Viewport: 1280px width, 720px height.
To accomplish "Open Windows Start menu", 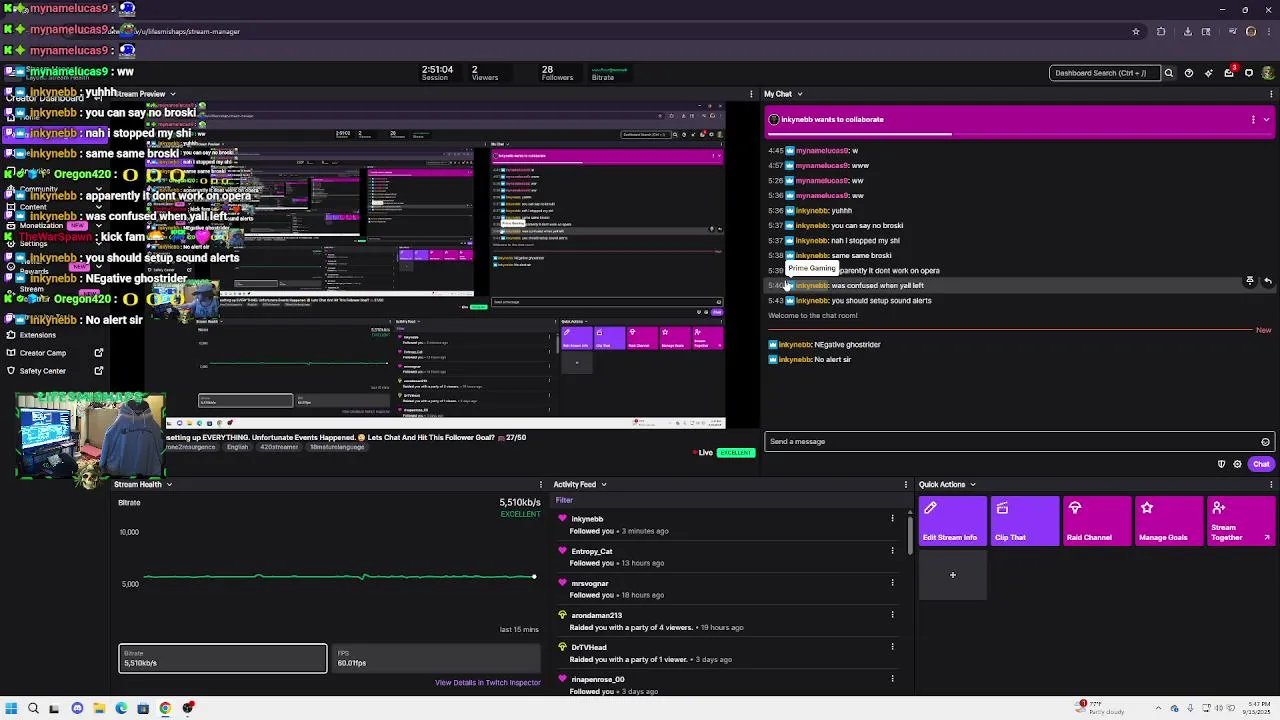I will (x=11, y=708).
